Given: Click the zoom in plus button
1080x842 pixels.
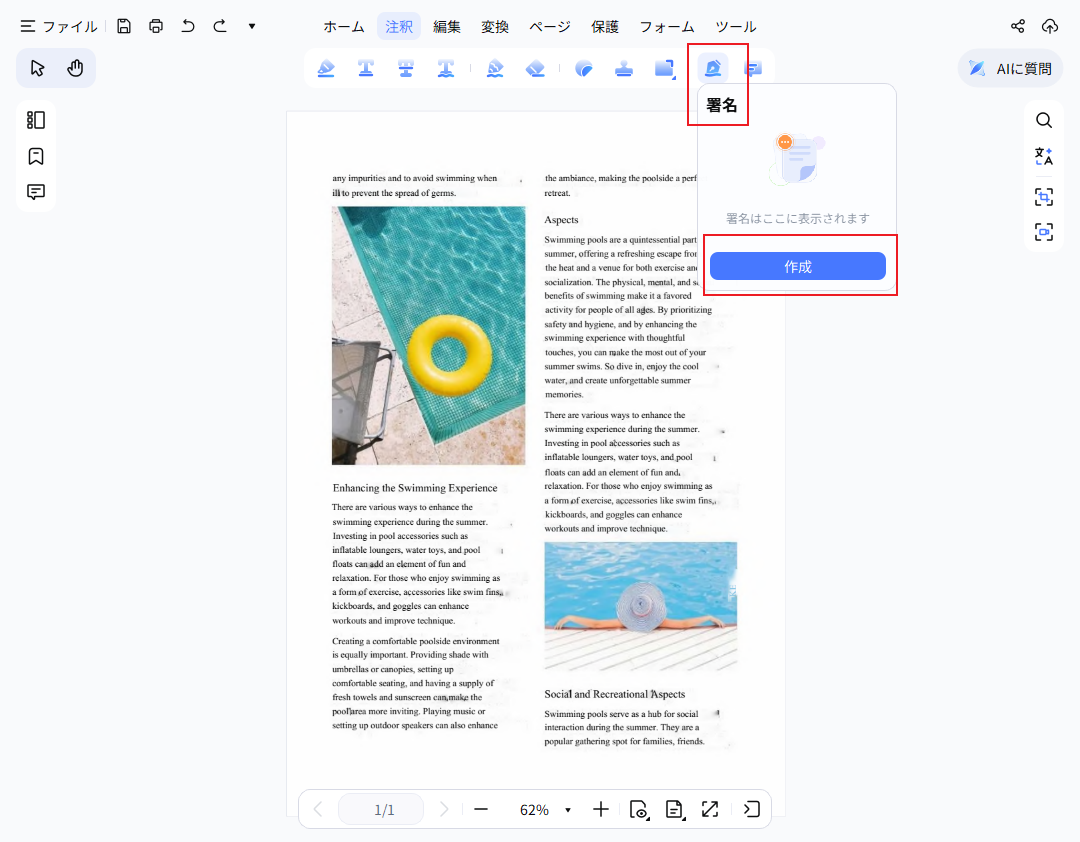Looking at the screenshot, I should click(600, 810).
